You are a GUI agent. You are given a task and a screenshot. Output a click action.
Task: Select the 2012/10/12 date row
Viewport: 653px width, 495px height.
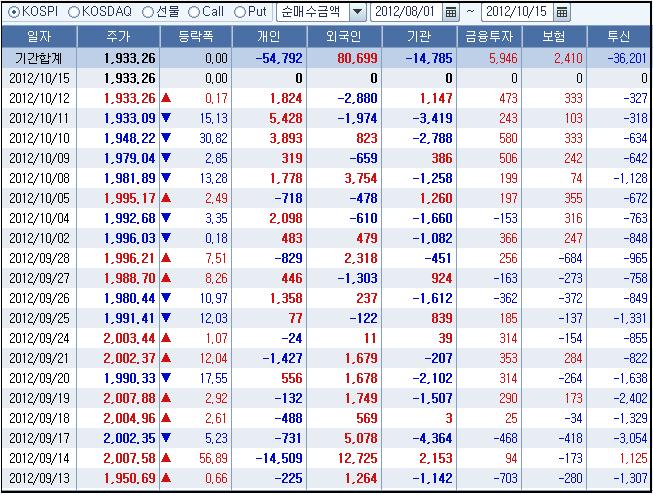pyautogui.click(x=40, y=98)
